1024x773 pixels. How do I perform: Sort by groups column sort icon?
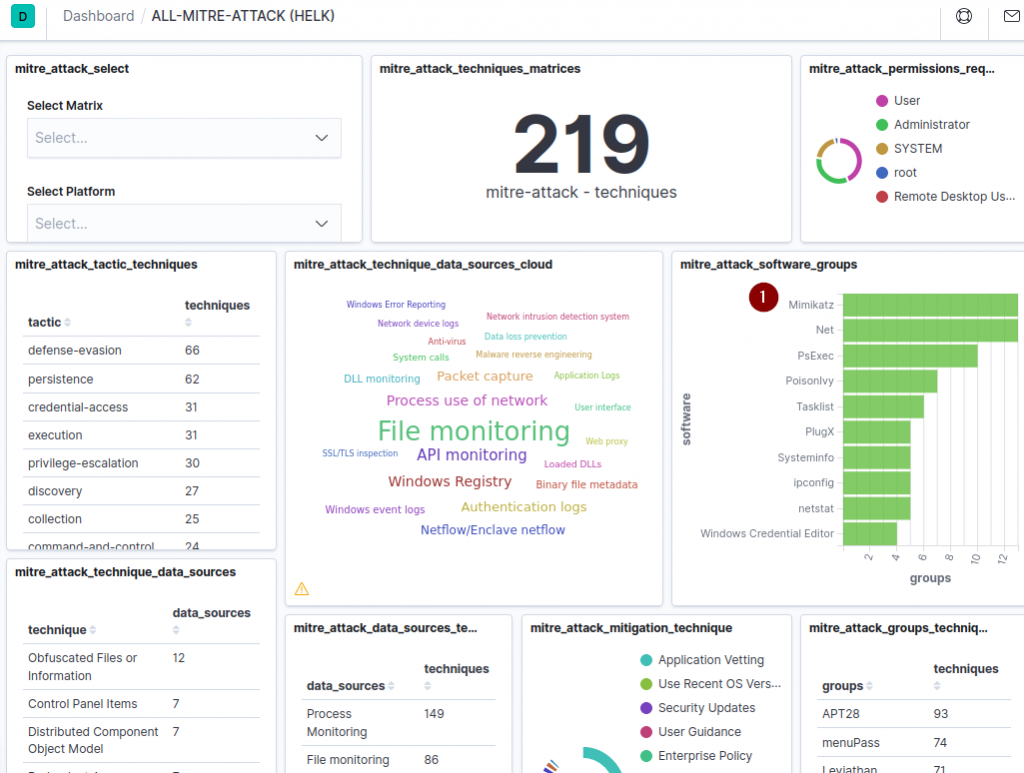(869, 686)
